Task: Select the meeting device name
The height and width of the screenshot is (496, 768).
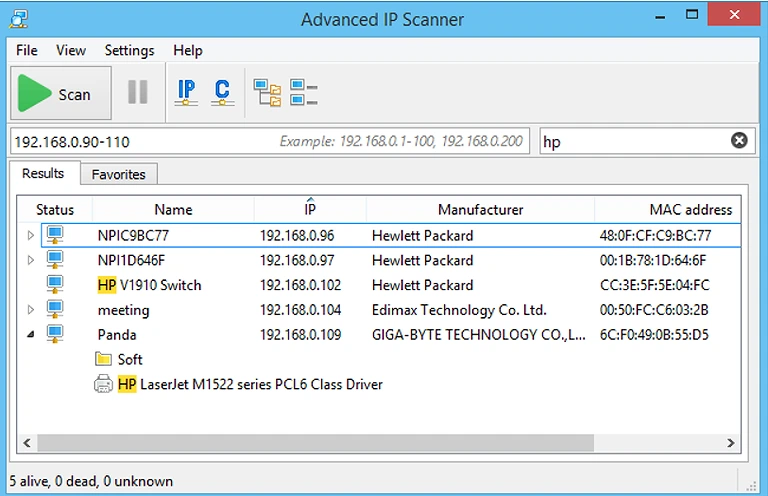Action: tap(123, 310)
